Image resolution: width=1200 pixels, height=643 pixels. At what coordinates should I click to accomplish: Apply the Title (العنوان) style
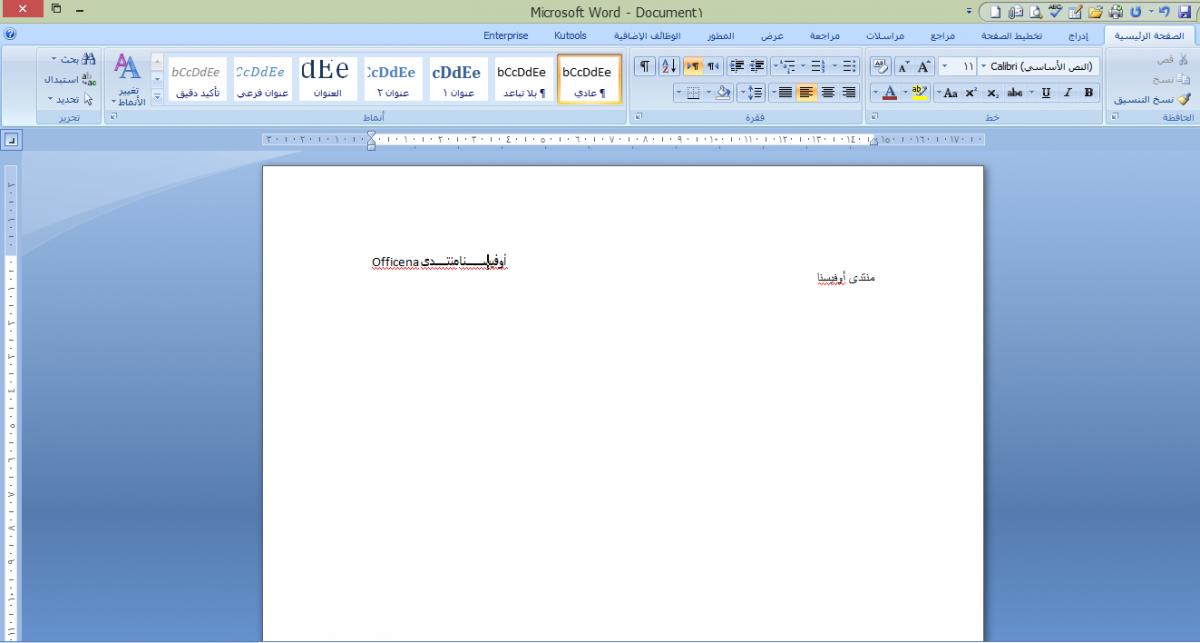coord(328,79)
